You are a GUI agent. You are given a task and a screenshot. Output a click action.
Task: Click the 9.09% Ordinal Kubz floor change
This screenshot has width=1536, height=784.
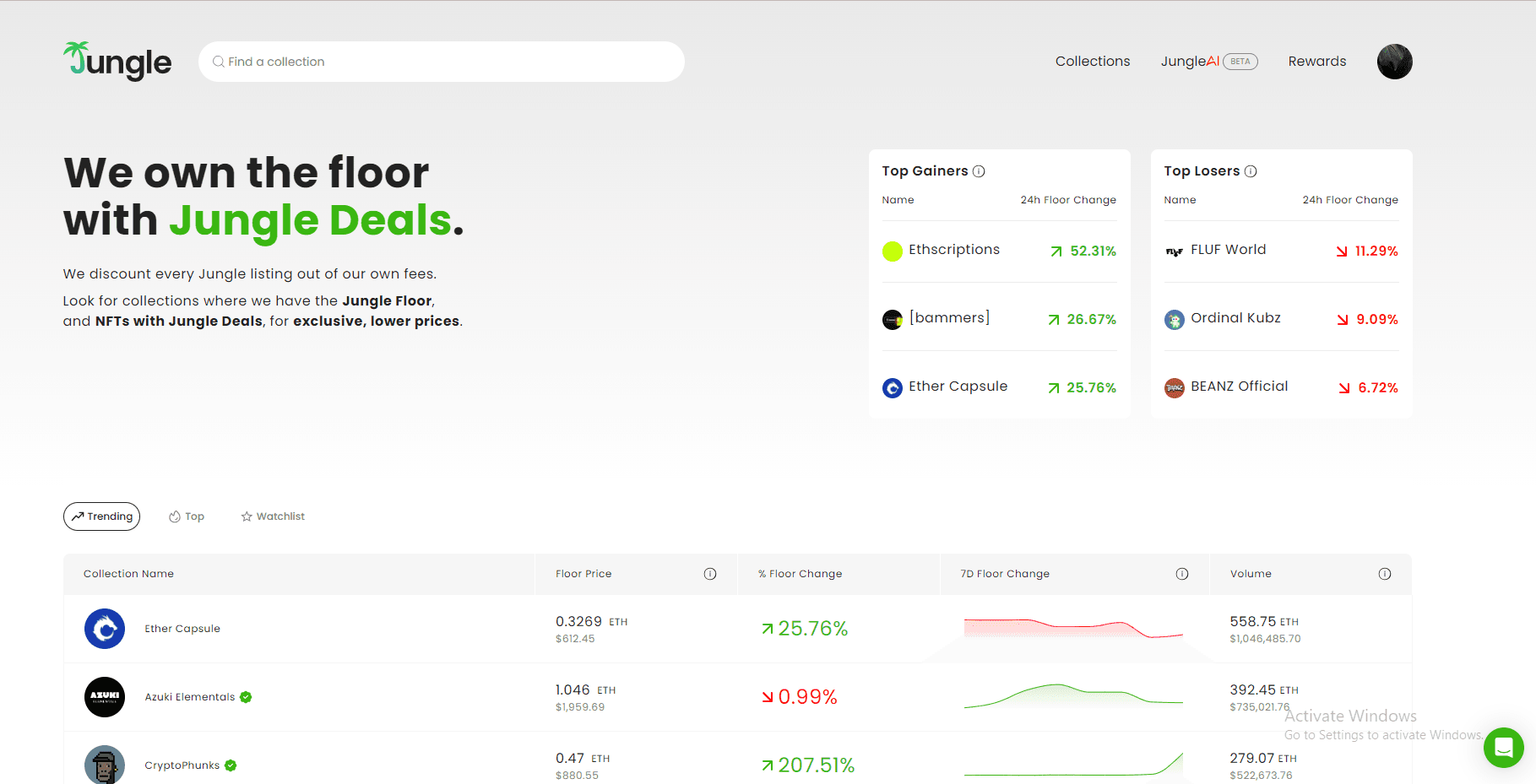click(1368, 320)
